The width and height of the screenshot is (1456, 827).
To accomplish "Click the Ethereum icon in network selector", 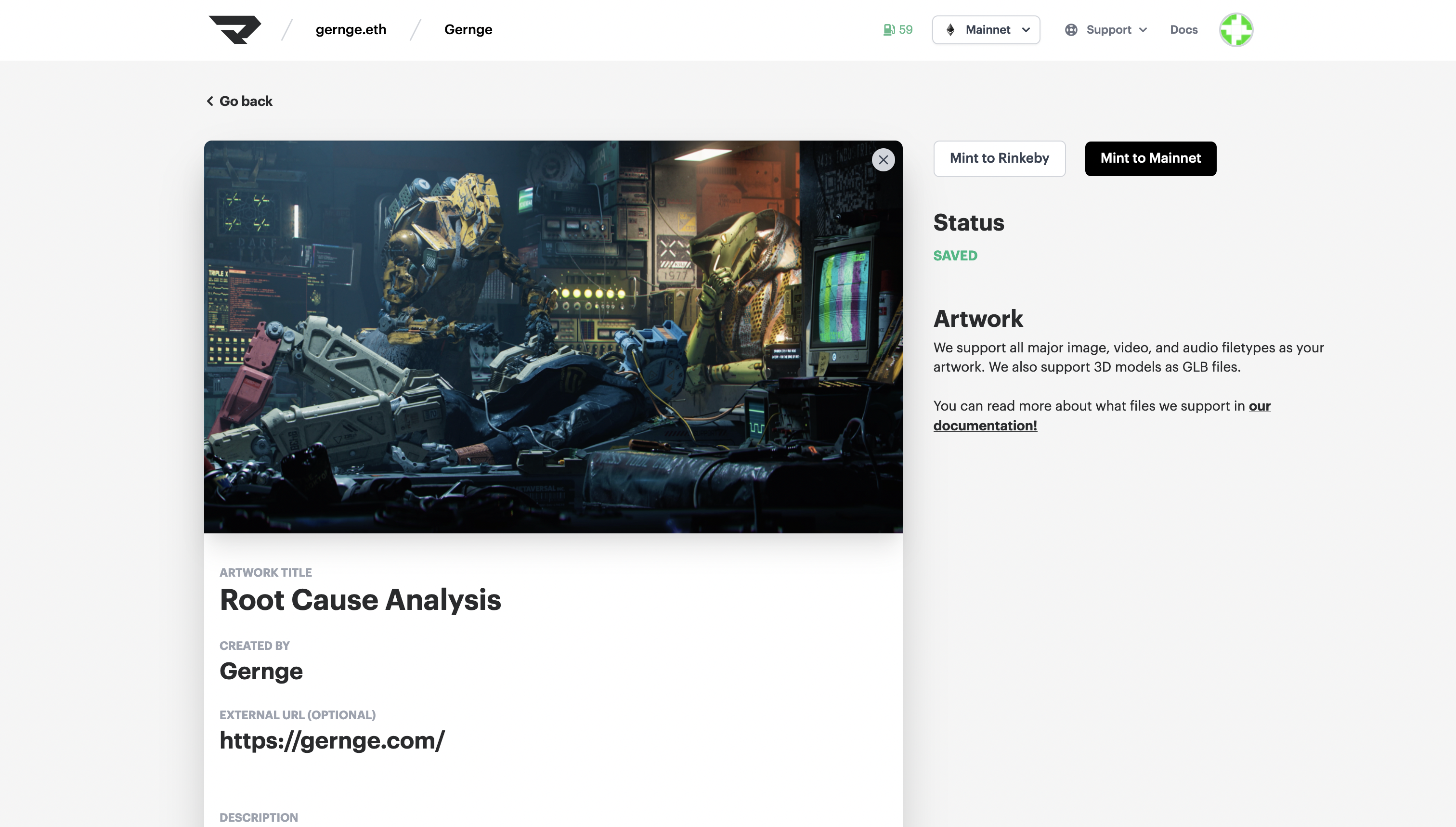I will click(x=950, y=29).
